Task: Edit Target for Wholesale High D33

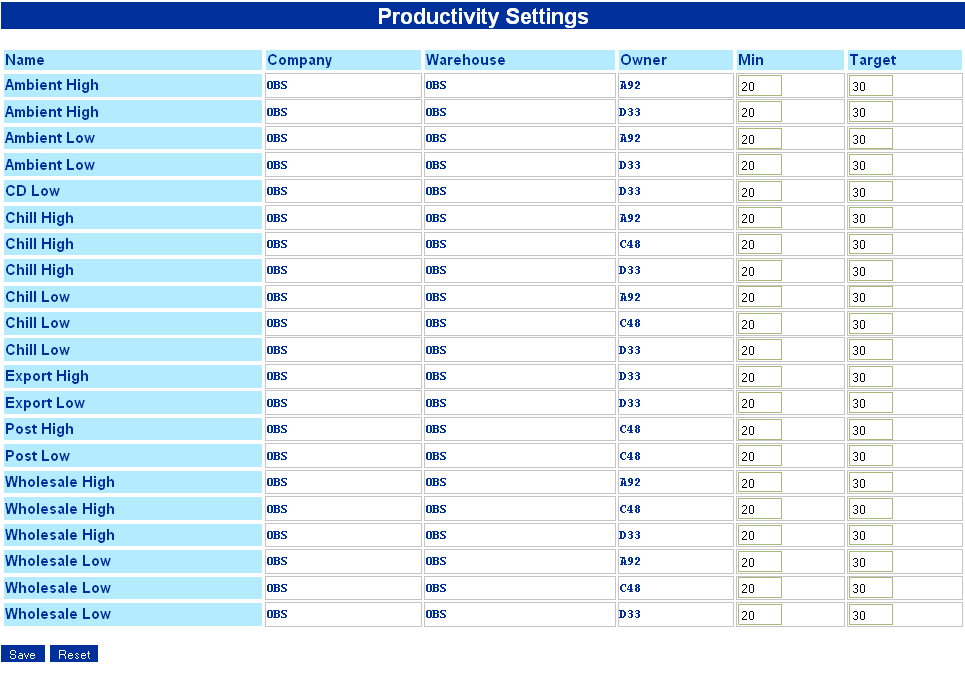Action: [x=871, y=536]
